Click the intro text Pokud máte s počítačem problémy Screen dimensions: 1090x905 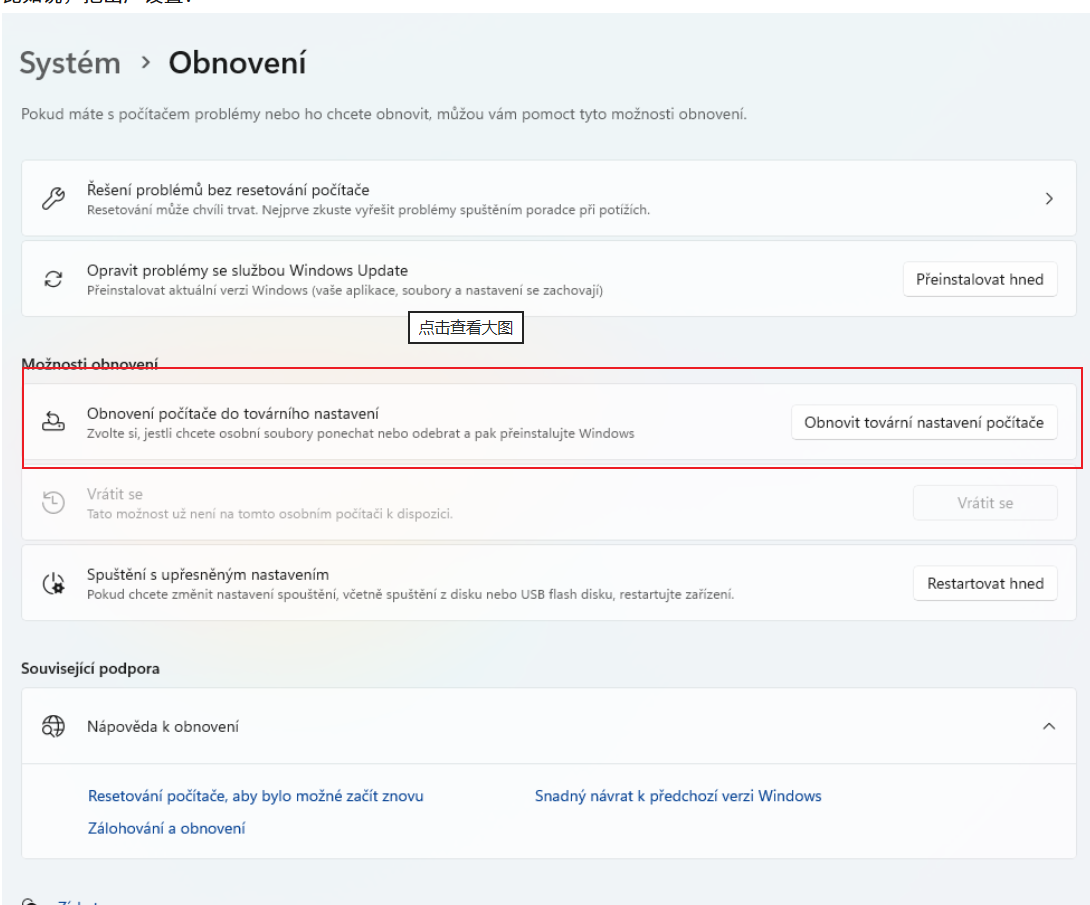384,114
